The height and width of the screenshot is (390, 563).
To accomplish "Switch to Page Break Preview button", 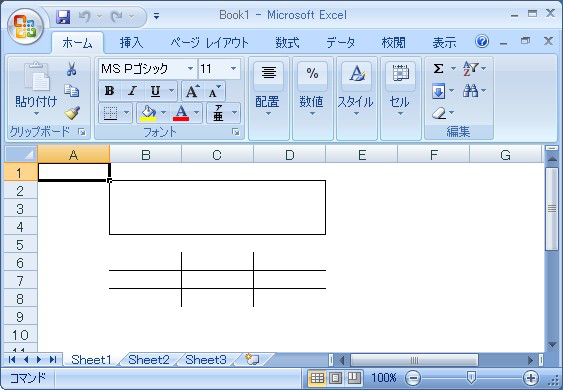I will (354, 378).
